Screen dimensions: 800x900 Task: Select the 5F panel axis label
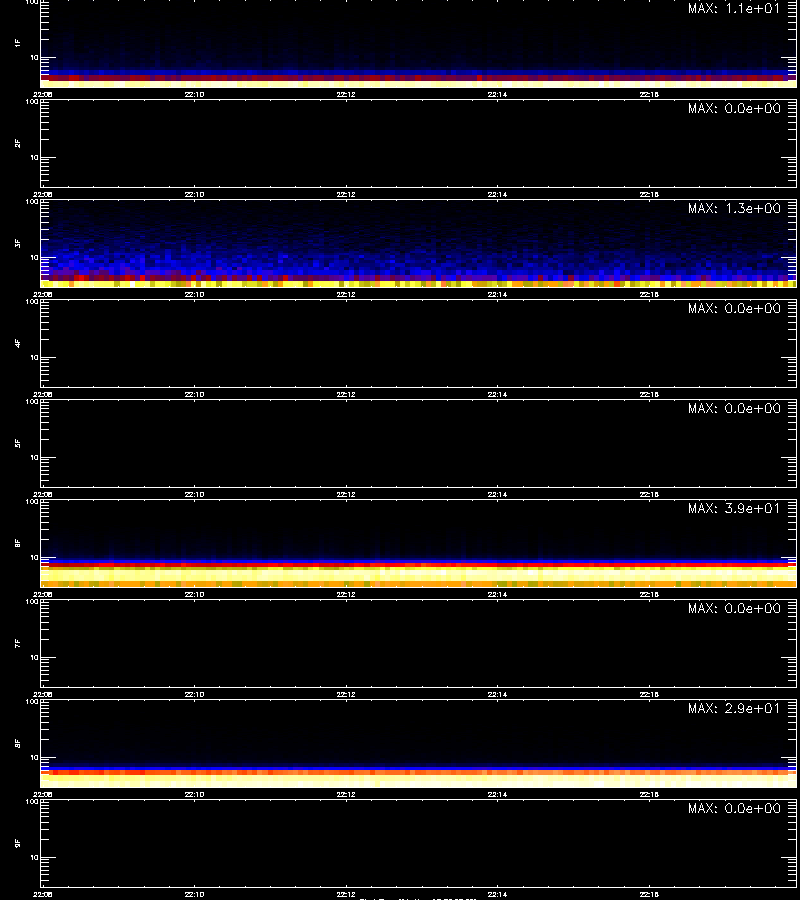(x=18, y=443)
